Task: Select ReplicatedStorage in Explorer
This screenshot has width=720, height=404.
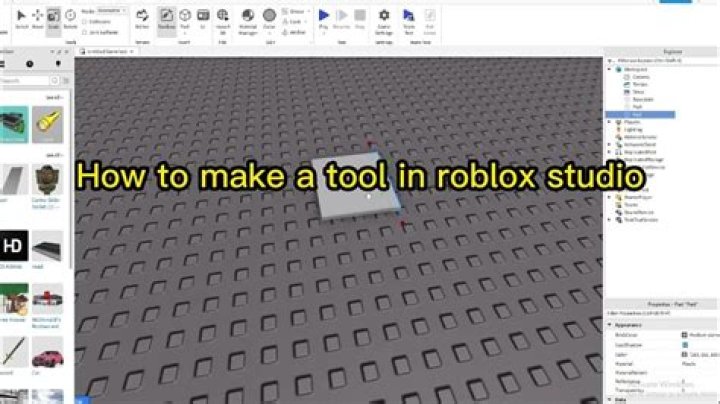Action: click(643, 160)
